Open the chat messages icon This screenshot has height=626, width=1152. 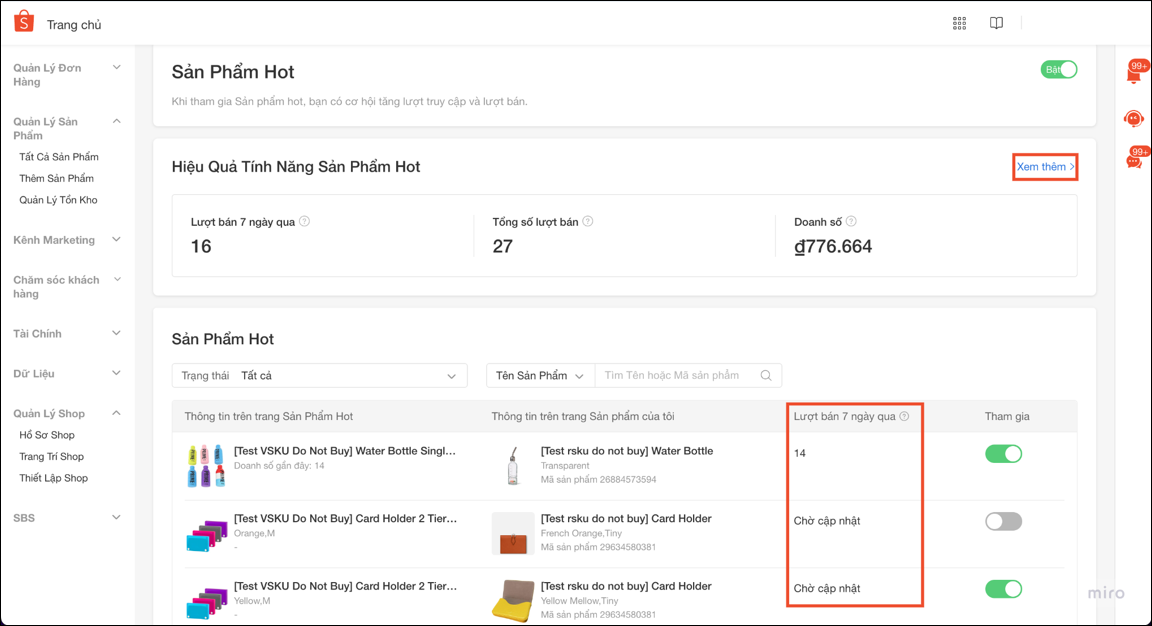click(x=1133, y=161)
